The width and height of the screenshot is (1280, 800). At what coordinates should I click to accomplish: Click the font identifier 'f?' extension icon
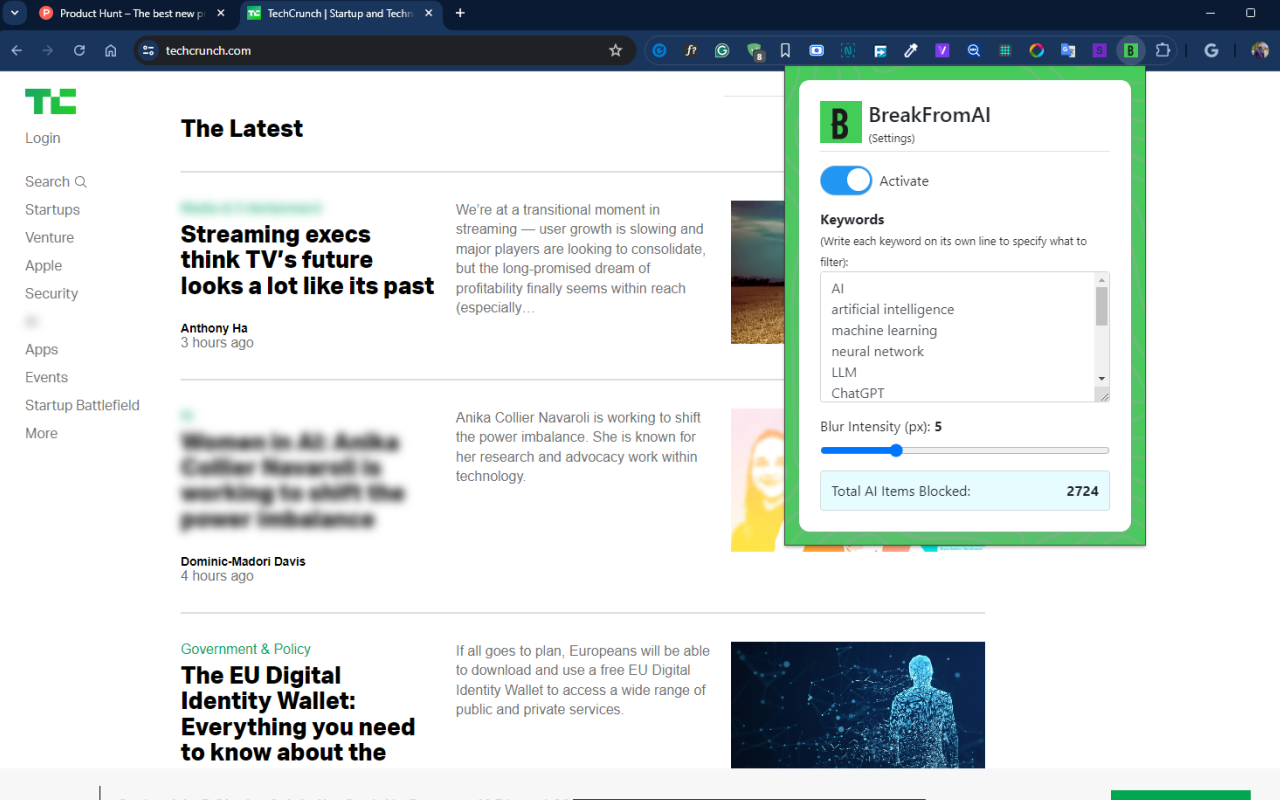pyautogui.click(x=691, y=50)
